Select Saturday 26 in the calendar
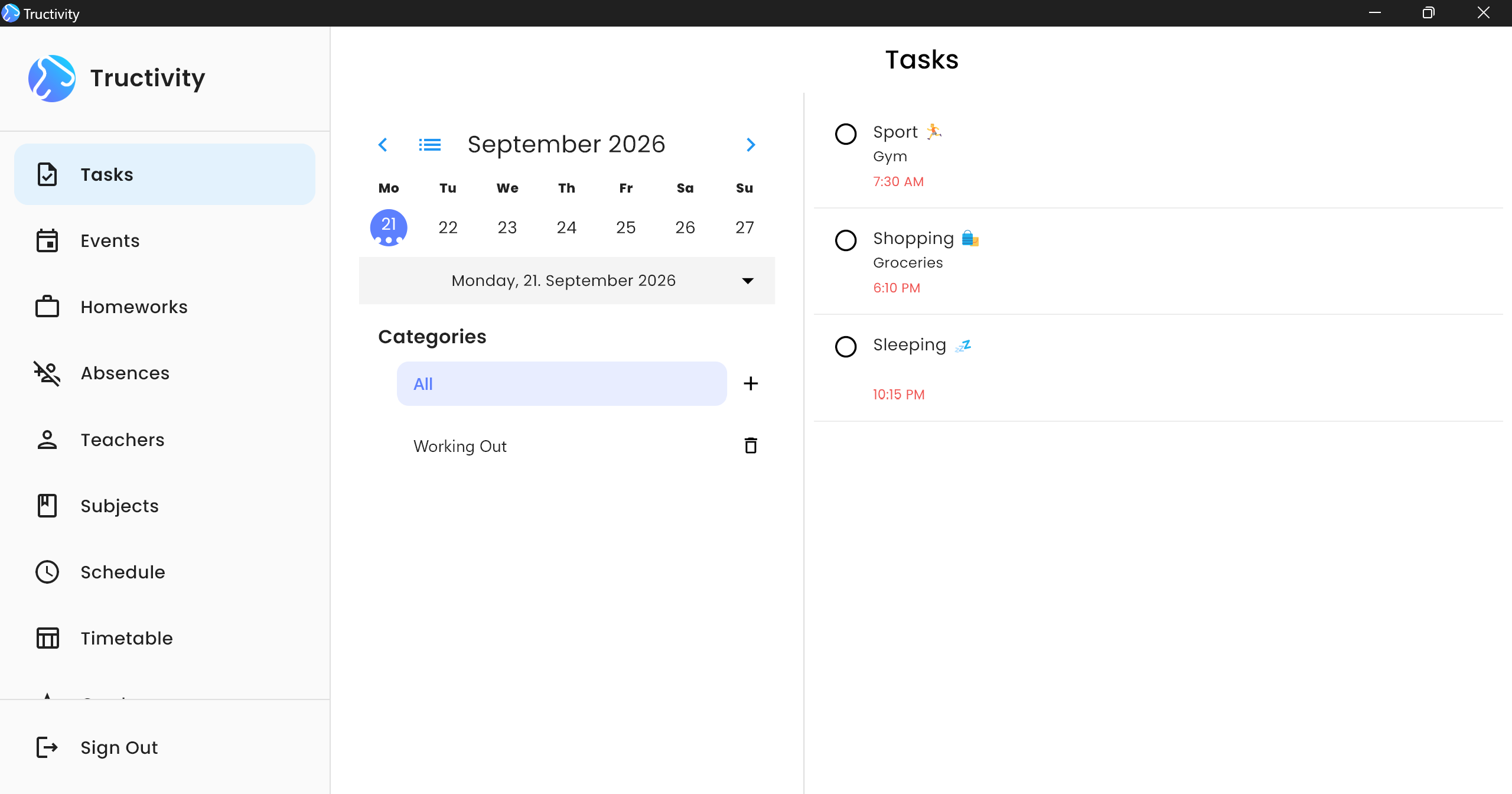 click(x=685, y=227)
